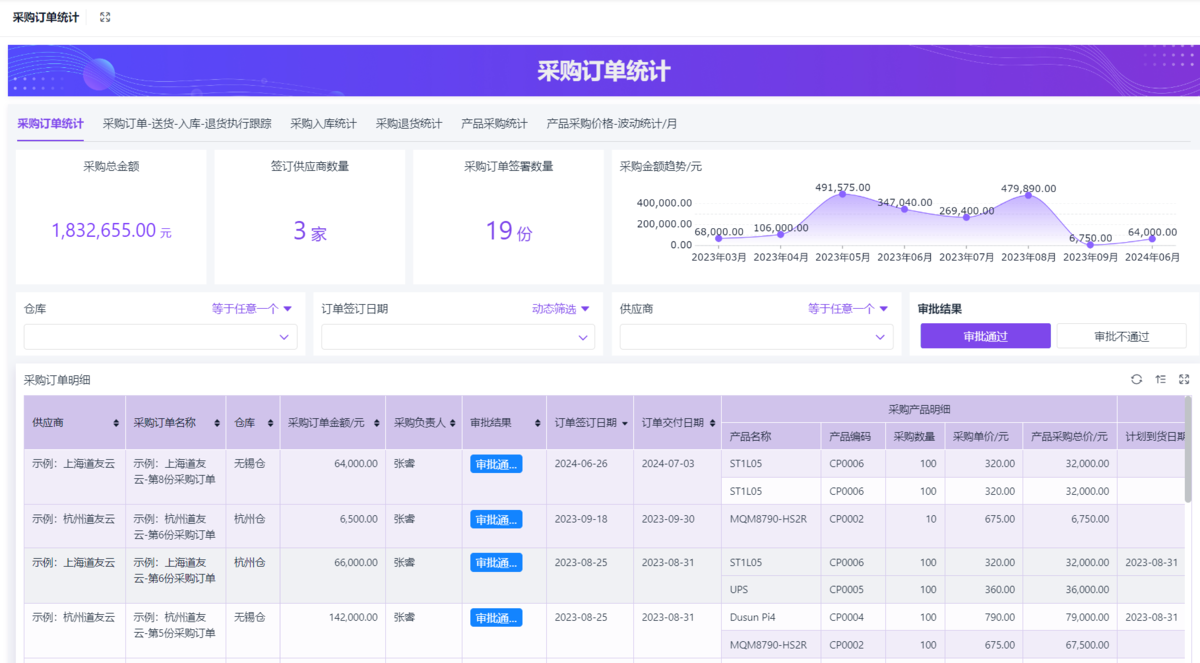
Task: Sort by 采购订单金额/元 column arrows
Action: (377, 423)
